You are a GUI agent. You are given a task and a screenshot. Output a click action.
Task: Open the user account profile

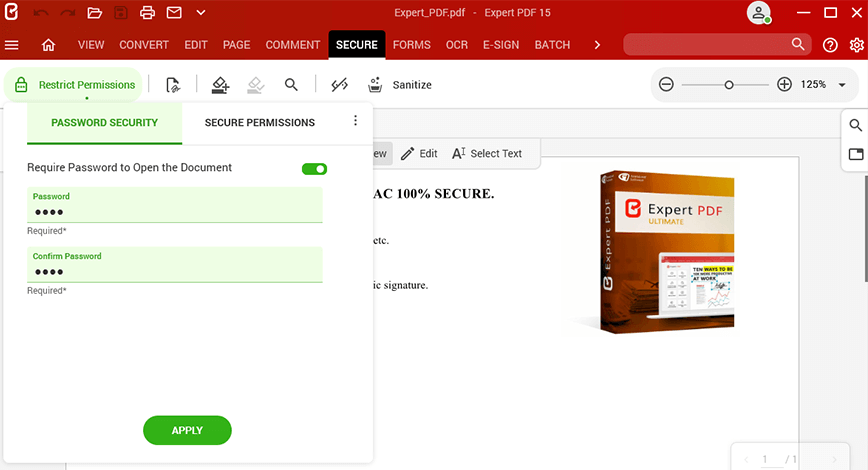[x=758, y=12]
